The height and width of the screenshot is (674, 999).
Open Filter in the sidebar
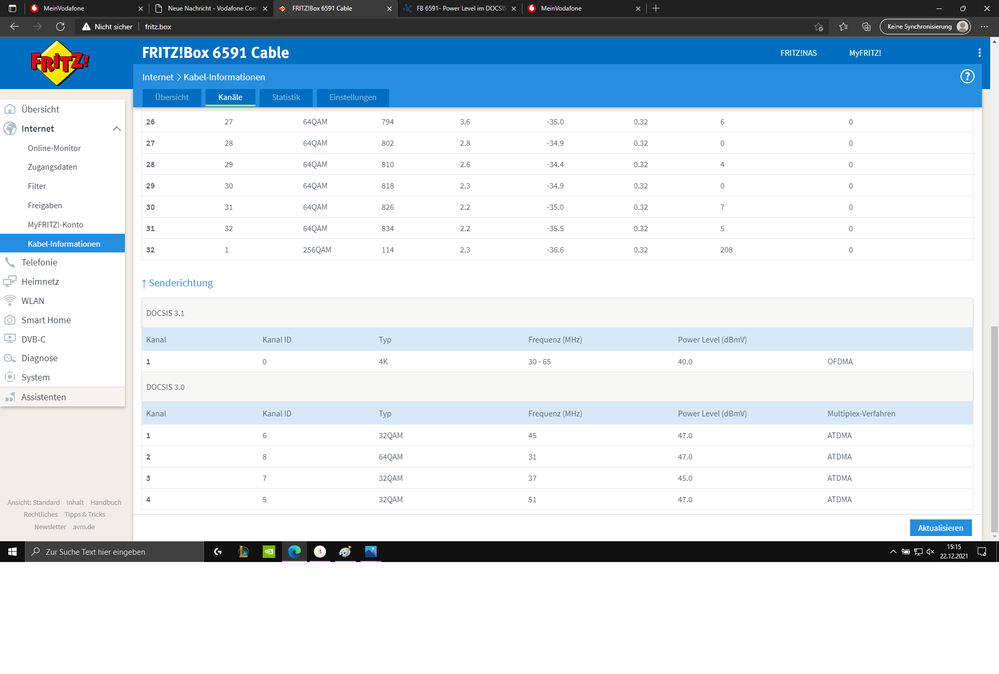(x=37, y=186)
